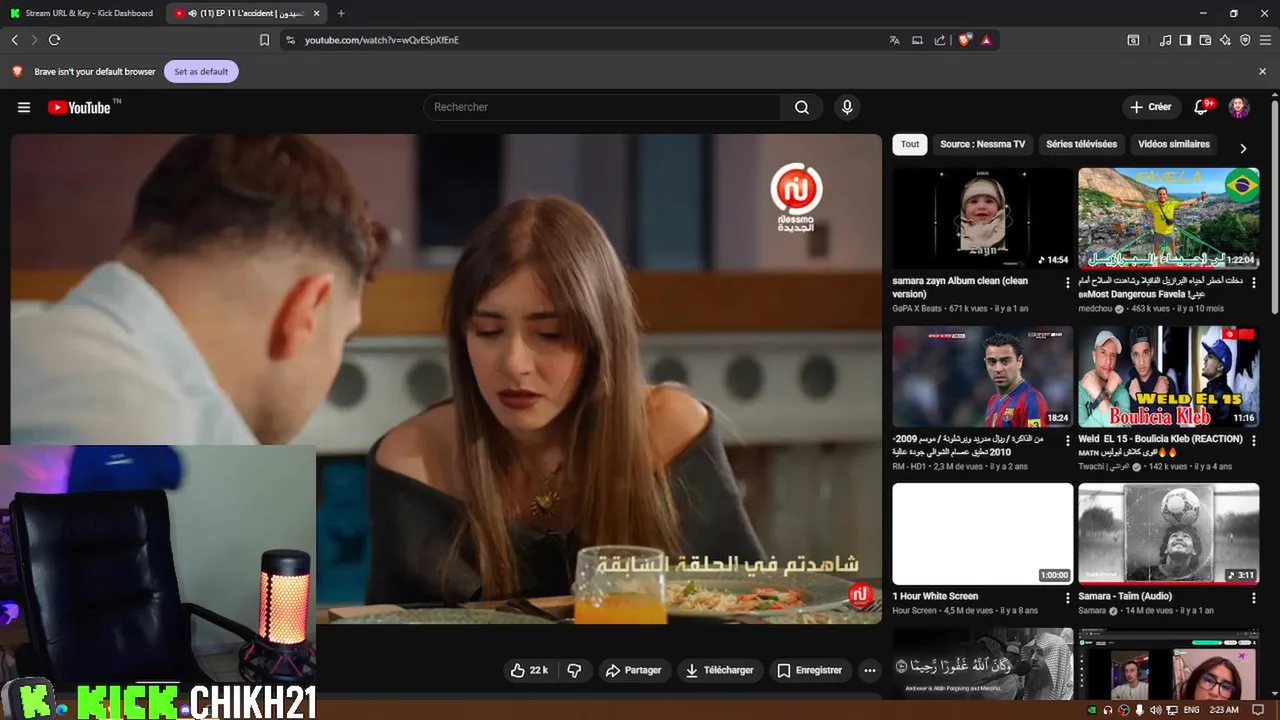
Task: Like the video with 22 k
Action: click(x=529, y=670)
